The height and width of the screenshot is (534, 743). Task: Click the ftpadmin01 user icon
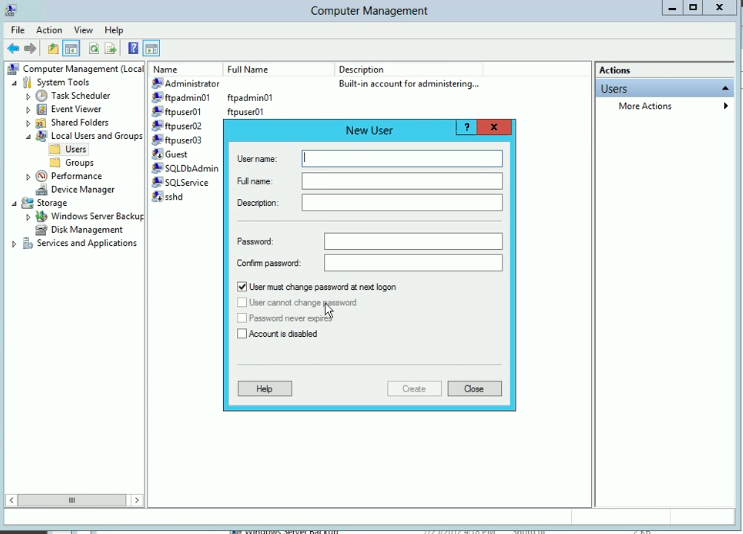tap(157, 98)
